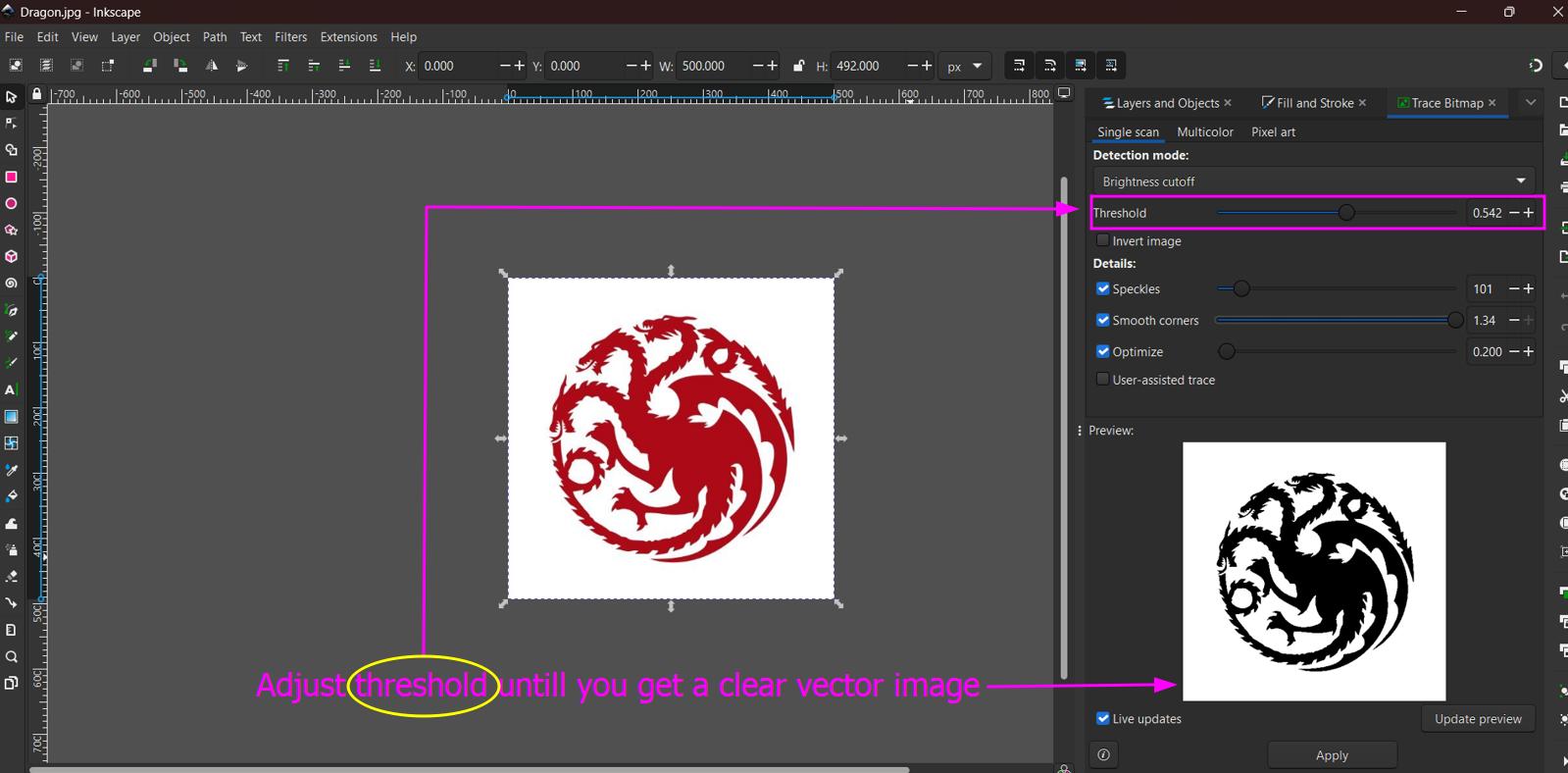
Task: Select the Star and polygon tool
Action: click(11, 230)
